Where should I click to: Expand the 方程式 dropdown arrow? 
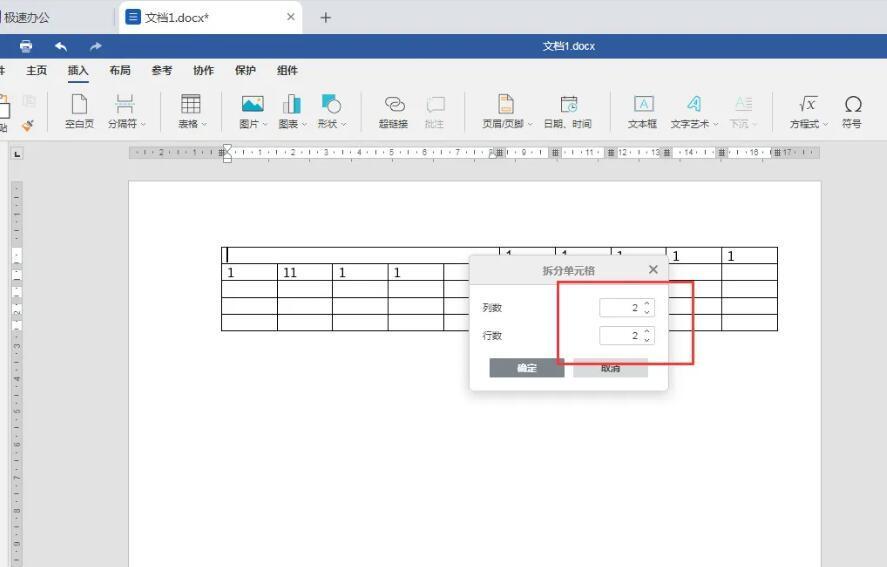(825, 124)
